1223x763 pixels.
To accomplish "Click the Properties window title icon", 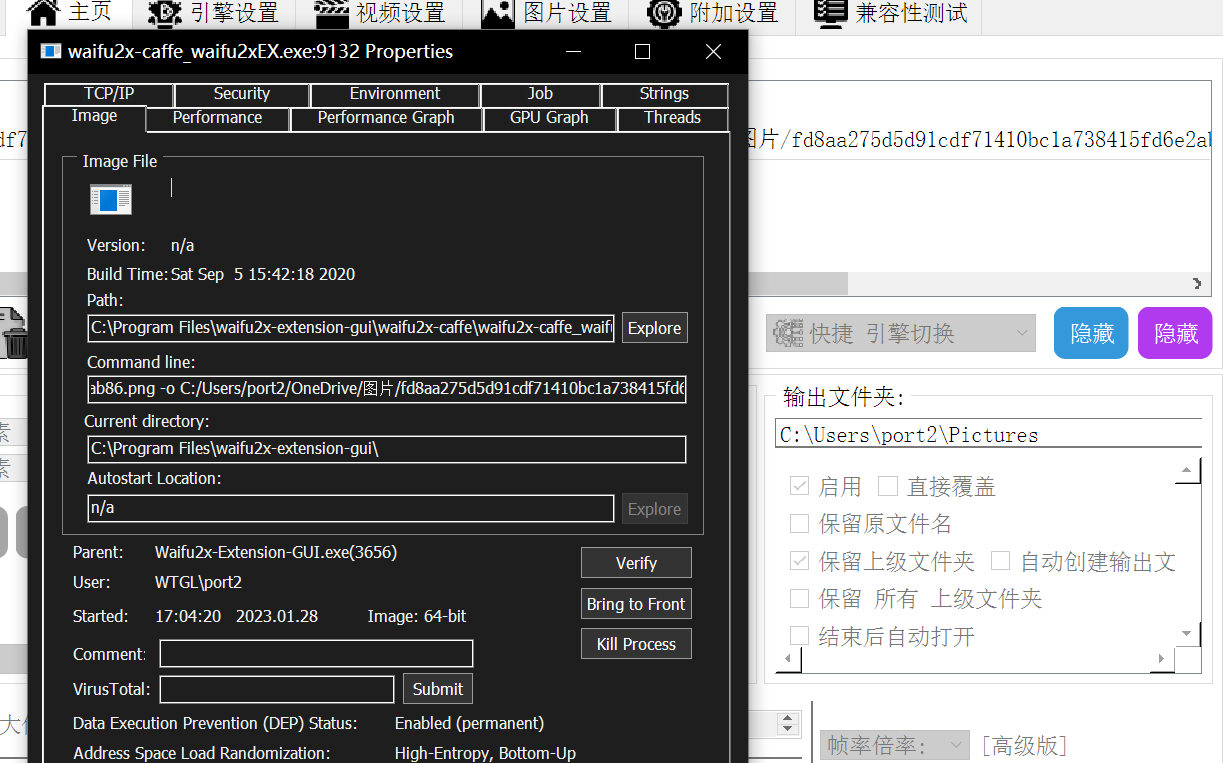I will 51,52.
